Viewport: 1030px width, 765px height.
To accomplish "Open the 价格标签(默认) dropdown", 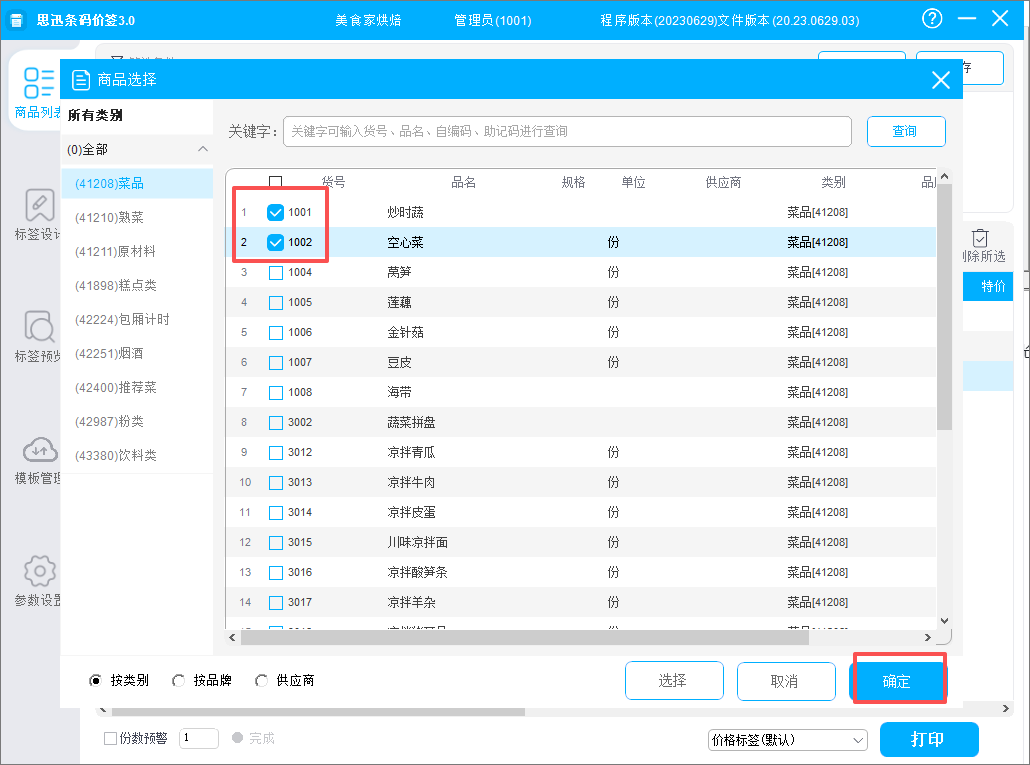I will click(x=788, y=740).
